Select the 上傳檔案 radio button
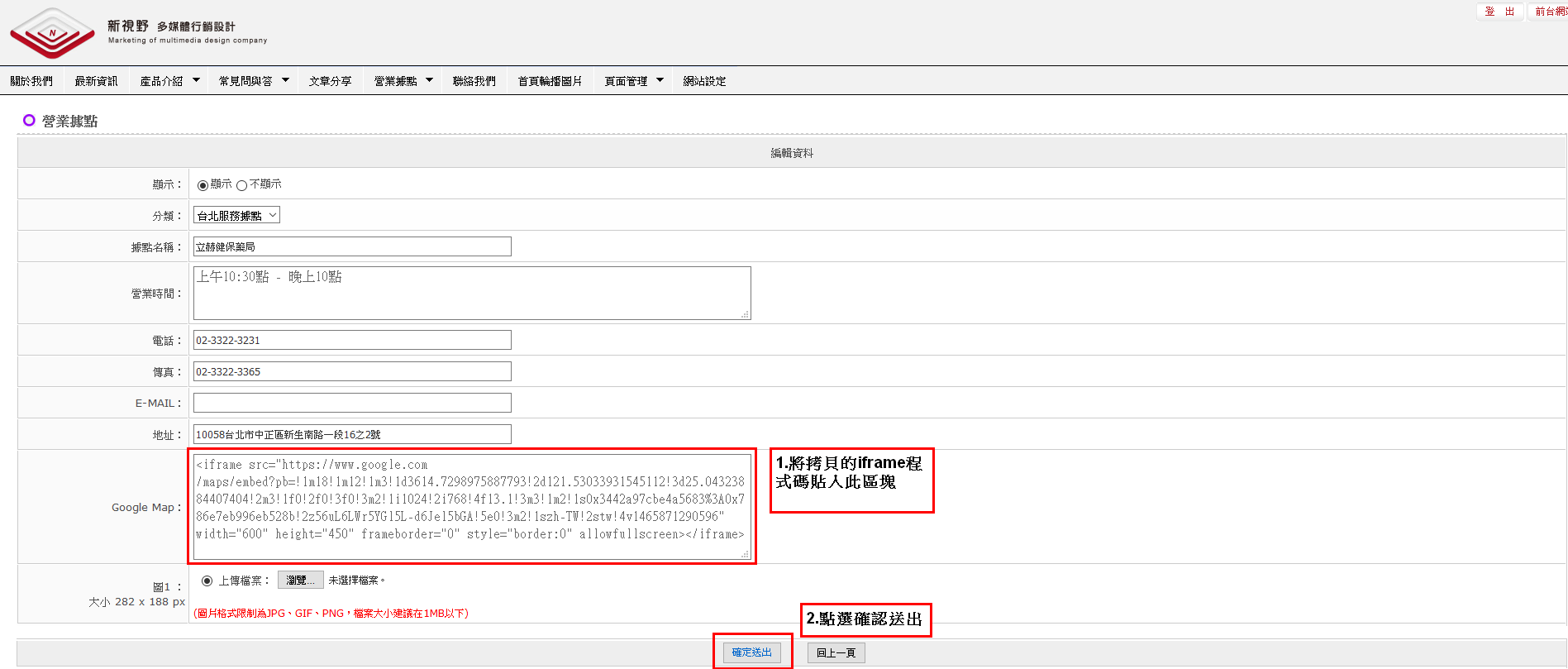1568x669 pixels. click(207, 581)
